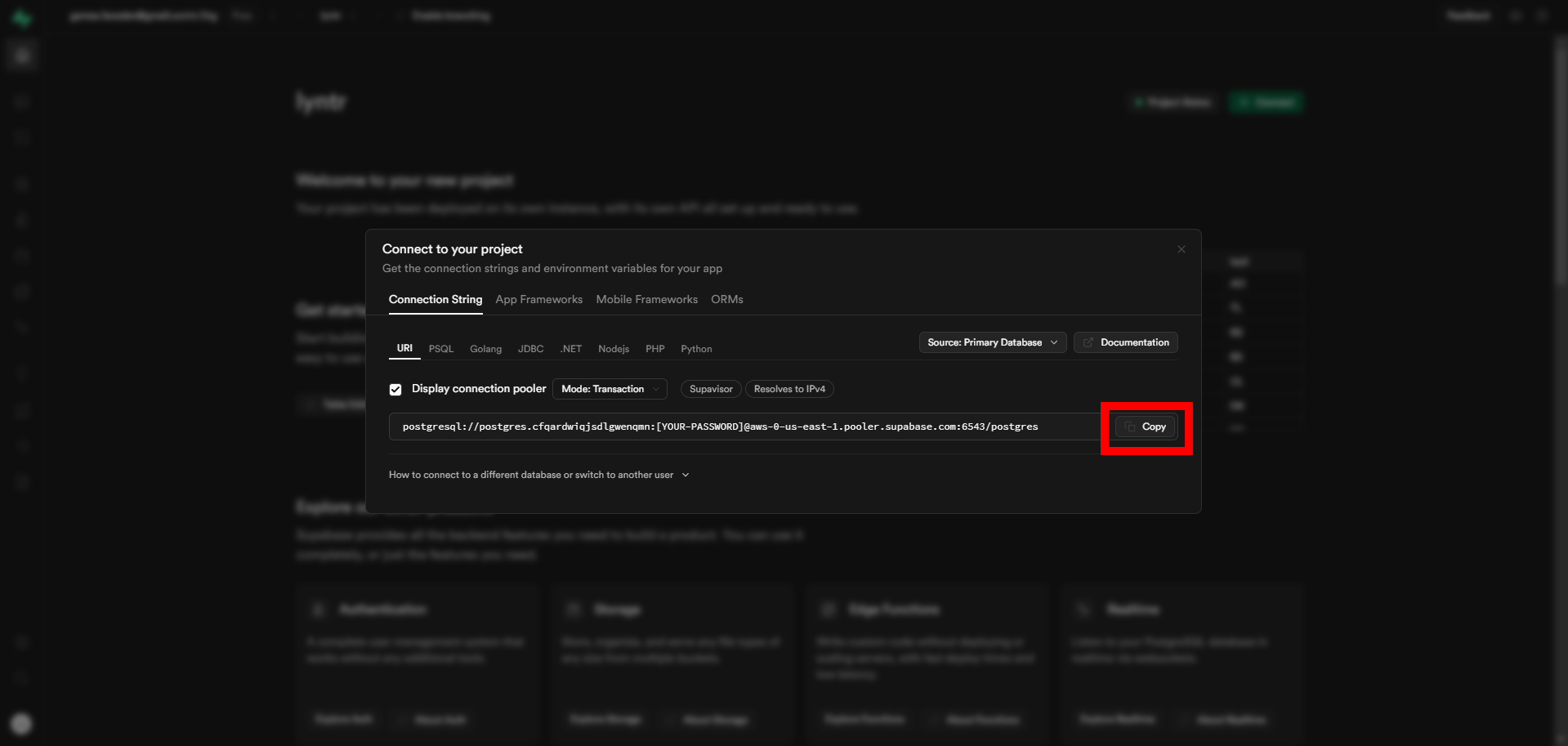This screenshot has height=746, width=1568.
Task: Open the Python connection format
Action: [x=696, y=349]
